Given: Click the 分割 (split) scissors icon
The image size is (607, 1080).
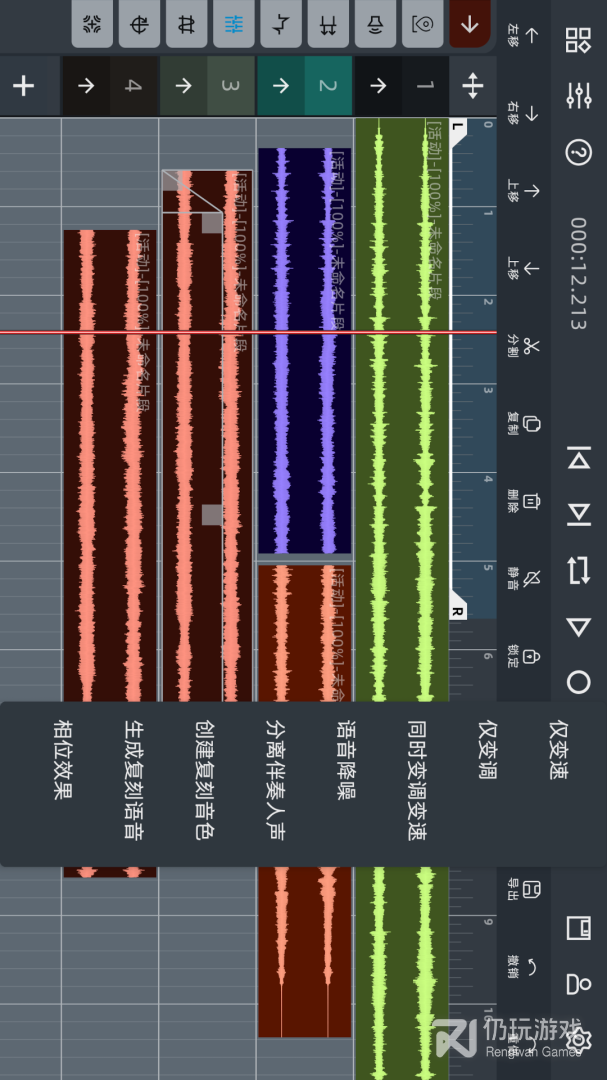Looking at the screenshot, I should [x=530, y=346].
